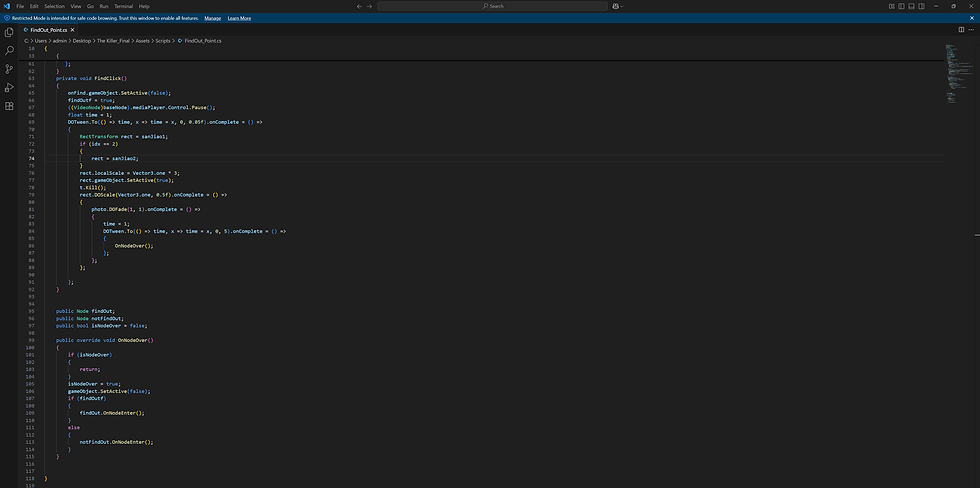Click the Copilot icon in title bar
The width and height of the screenshot is (980, 488).
[616, 6]
